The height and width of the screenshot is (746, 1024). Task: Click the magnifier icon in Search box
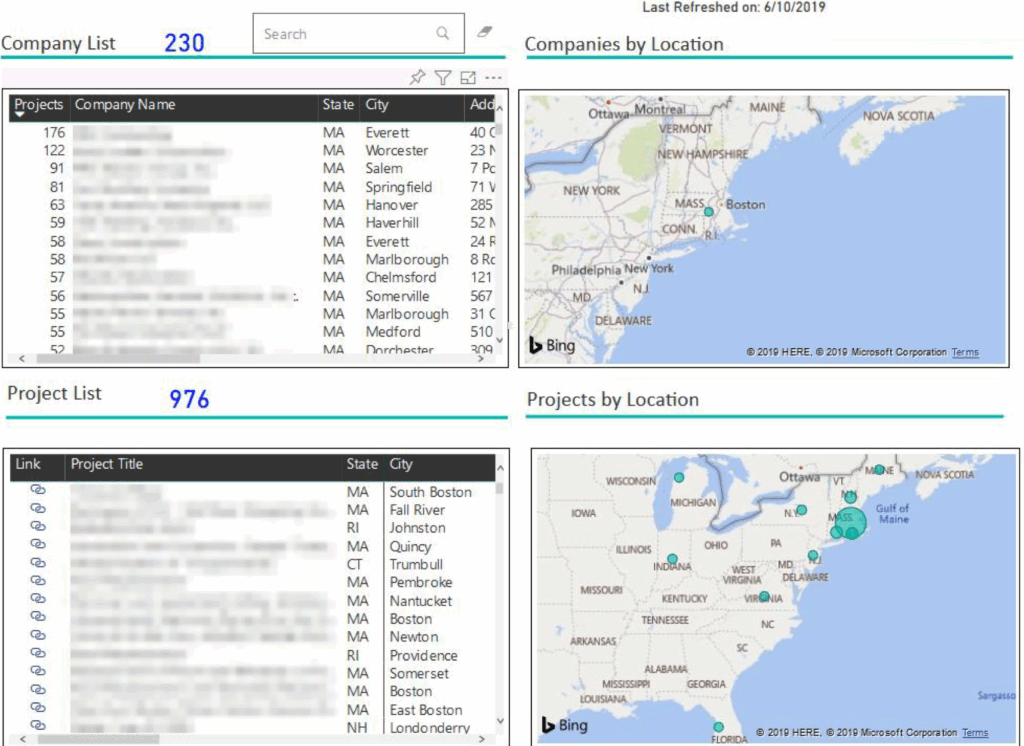point(442,34)
